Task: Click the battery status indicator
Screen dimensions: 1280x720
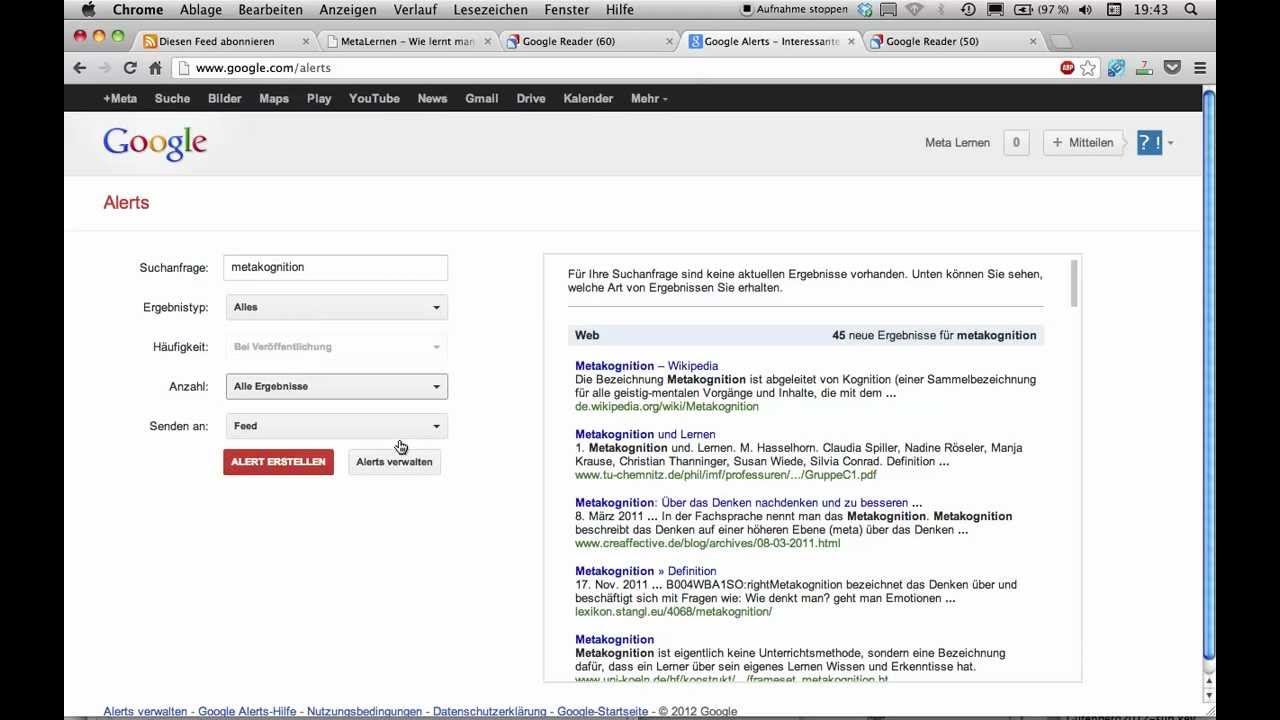Action: tap(1041, 9)
